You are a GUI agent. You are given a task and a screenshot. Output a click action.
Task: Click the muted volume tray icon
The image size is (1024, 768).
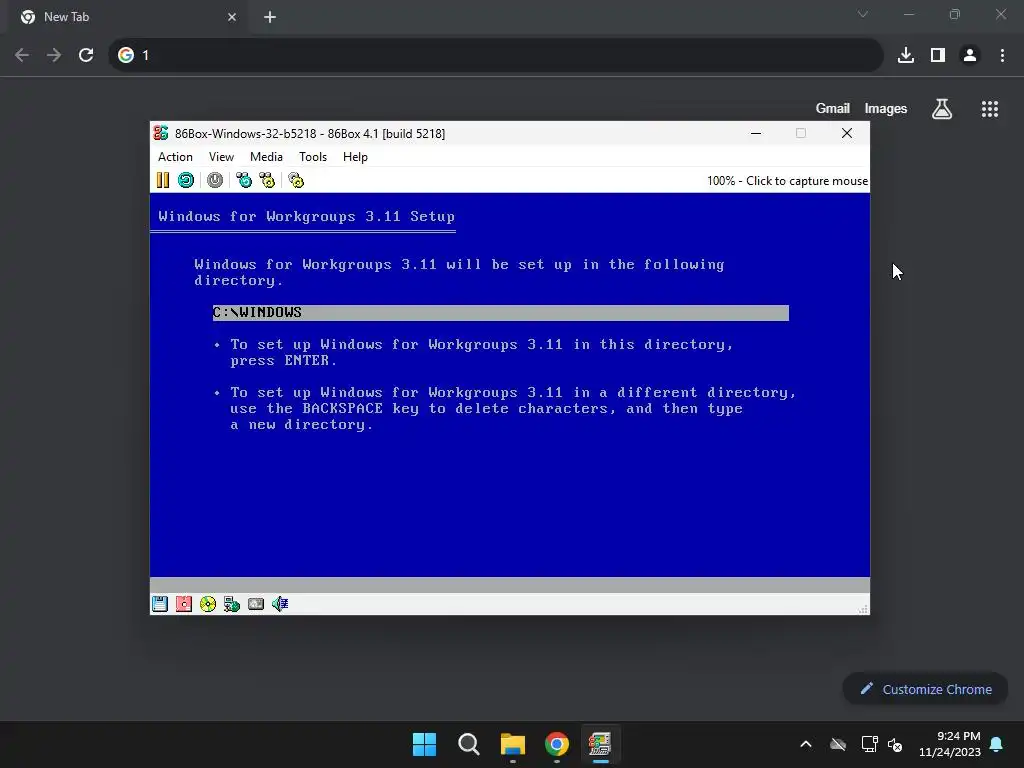point(895,744)
